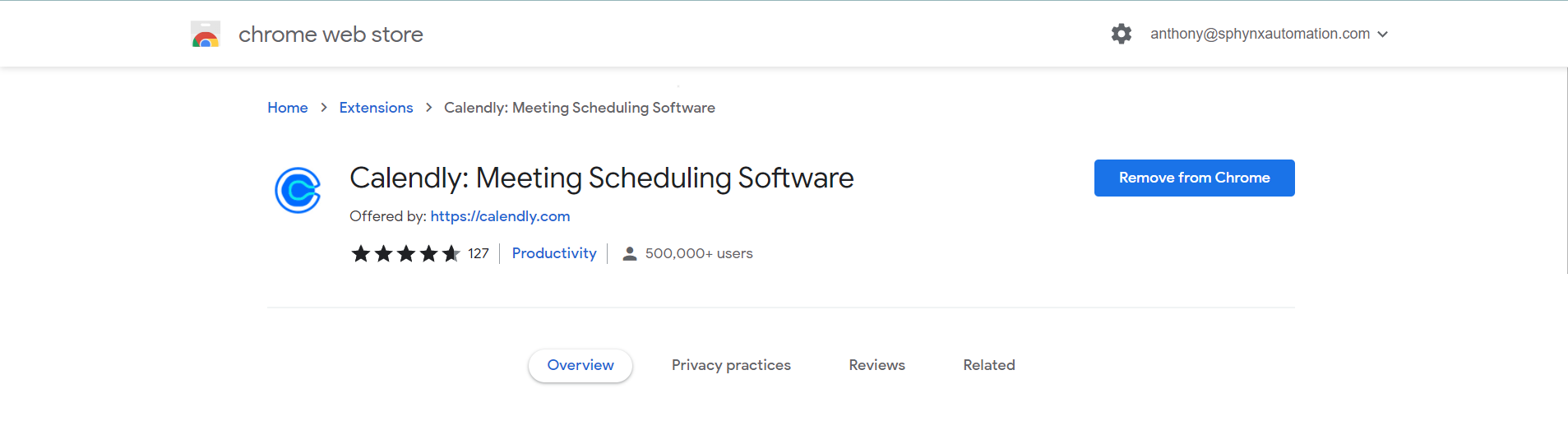Screen dimensions: 1568x421
Task: Expand the account dropdown arrow
Action: 1383,35
